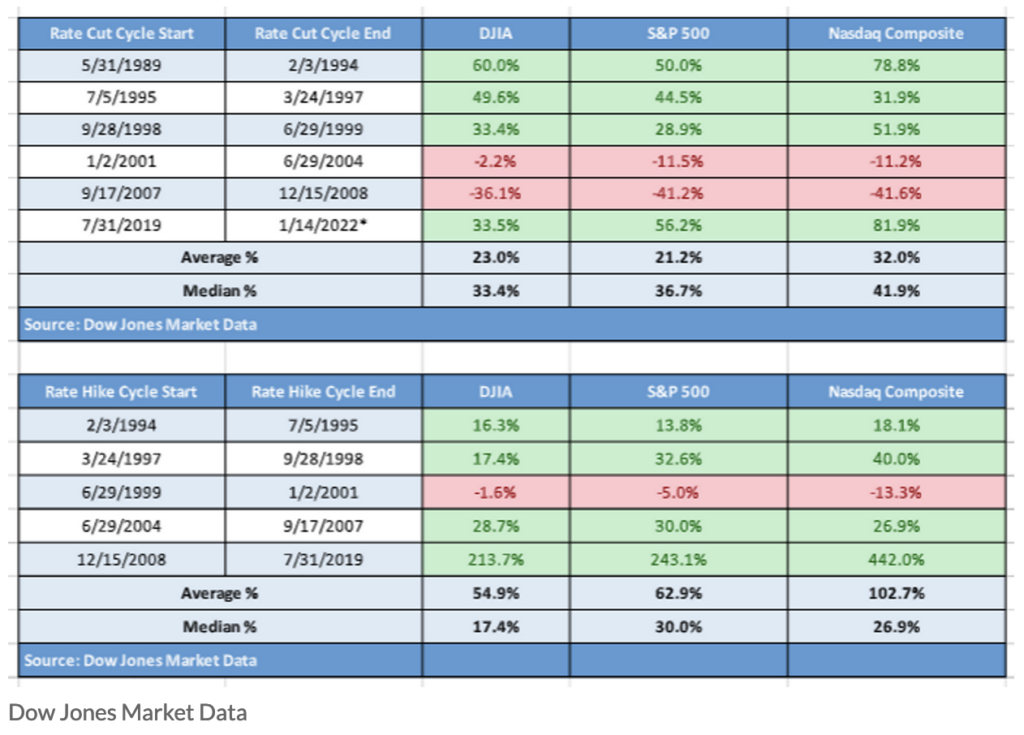The width and height of the screenshot is (1024, 735).
Task: Click the 60.0% DJIA cell
Action: point(496,66)
